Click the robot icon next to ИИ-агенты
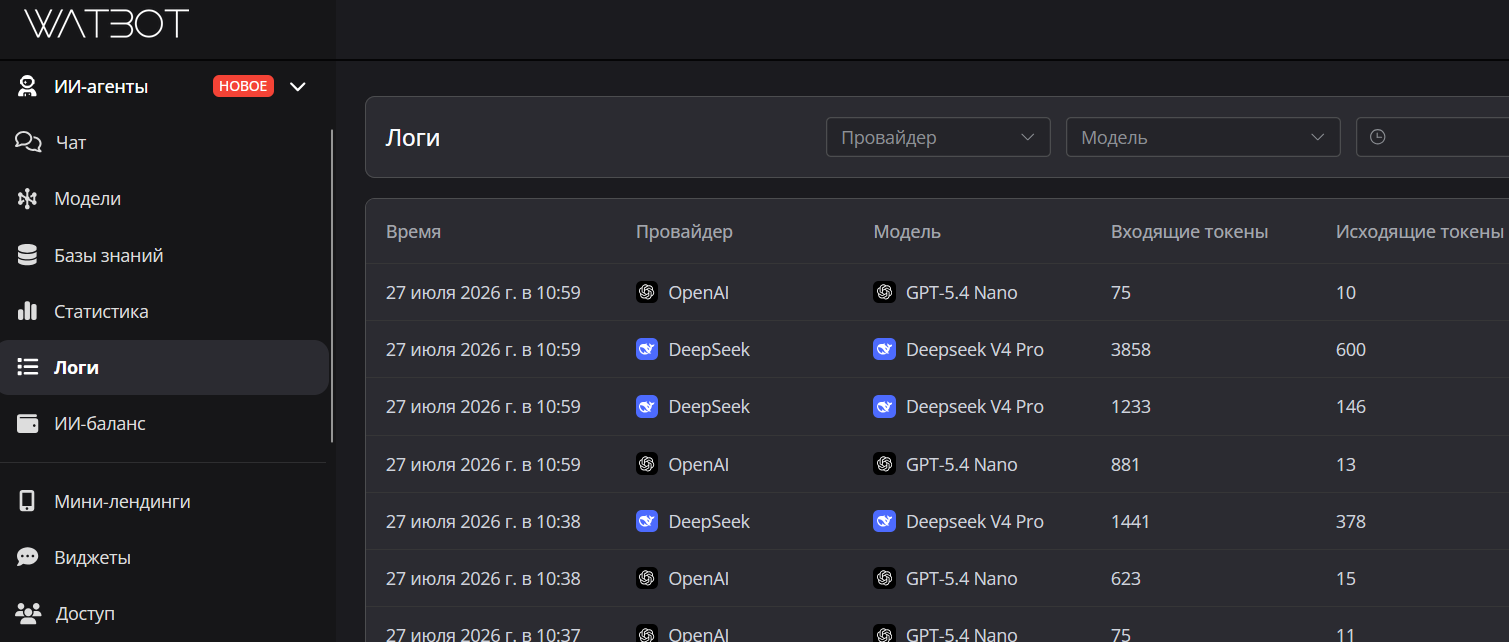 tap(28, 87)
